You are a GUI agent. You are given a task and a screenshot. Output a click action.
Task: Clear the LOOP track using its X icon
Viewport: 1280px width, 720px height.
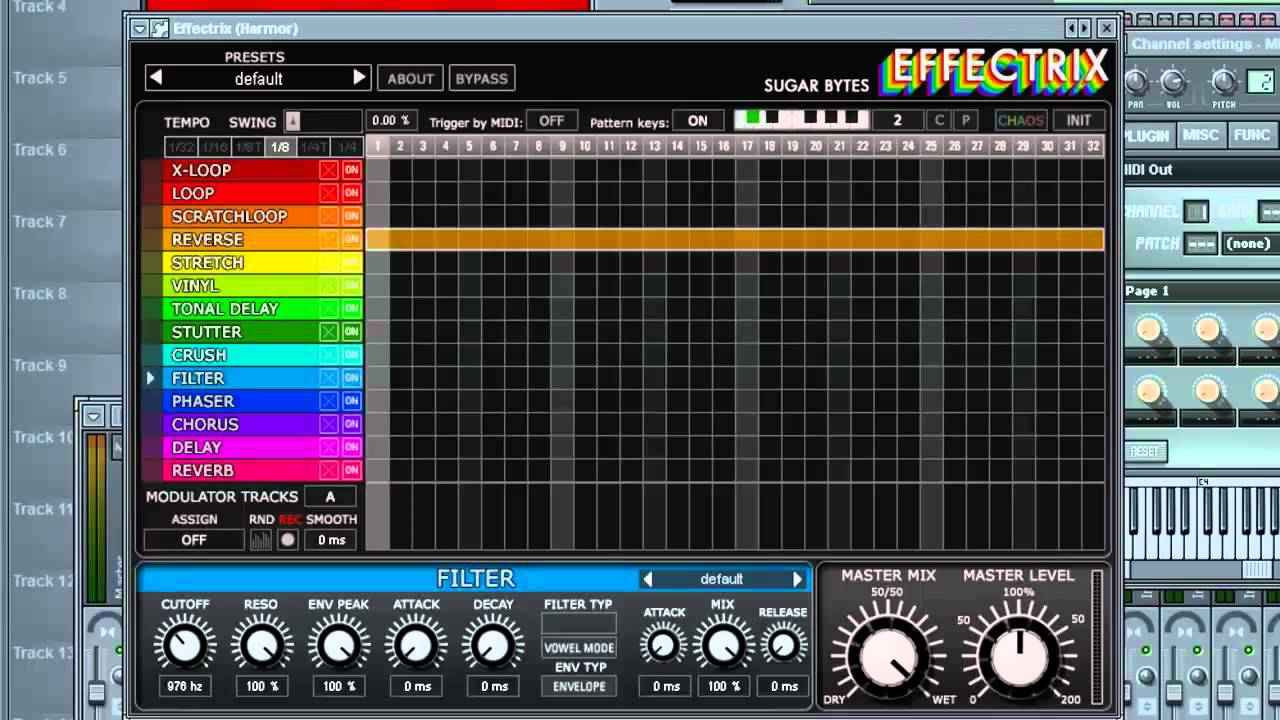click(328, 193)
